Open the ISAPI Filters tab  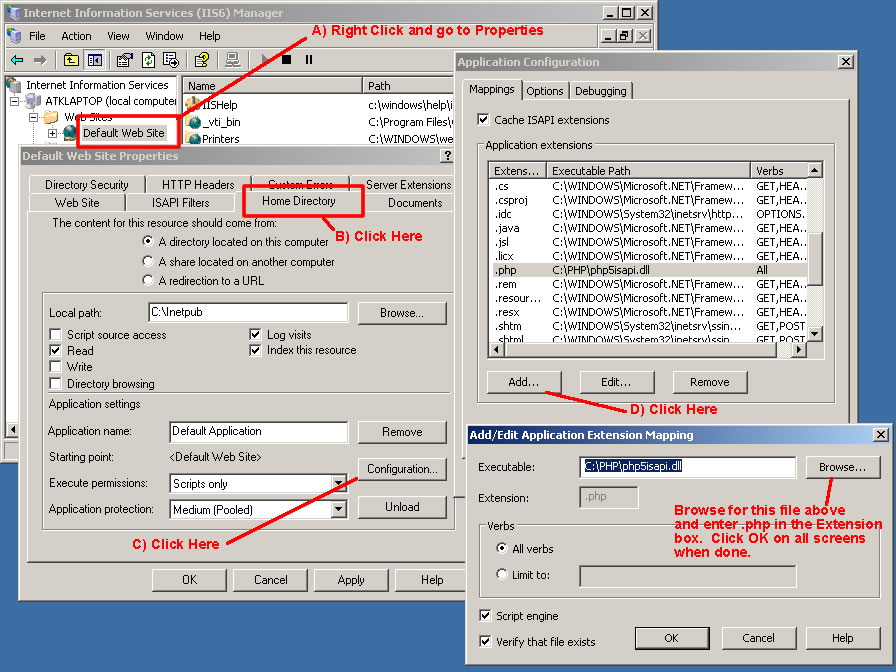coord(181,202)
